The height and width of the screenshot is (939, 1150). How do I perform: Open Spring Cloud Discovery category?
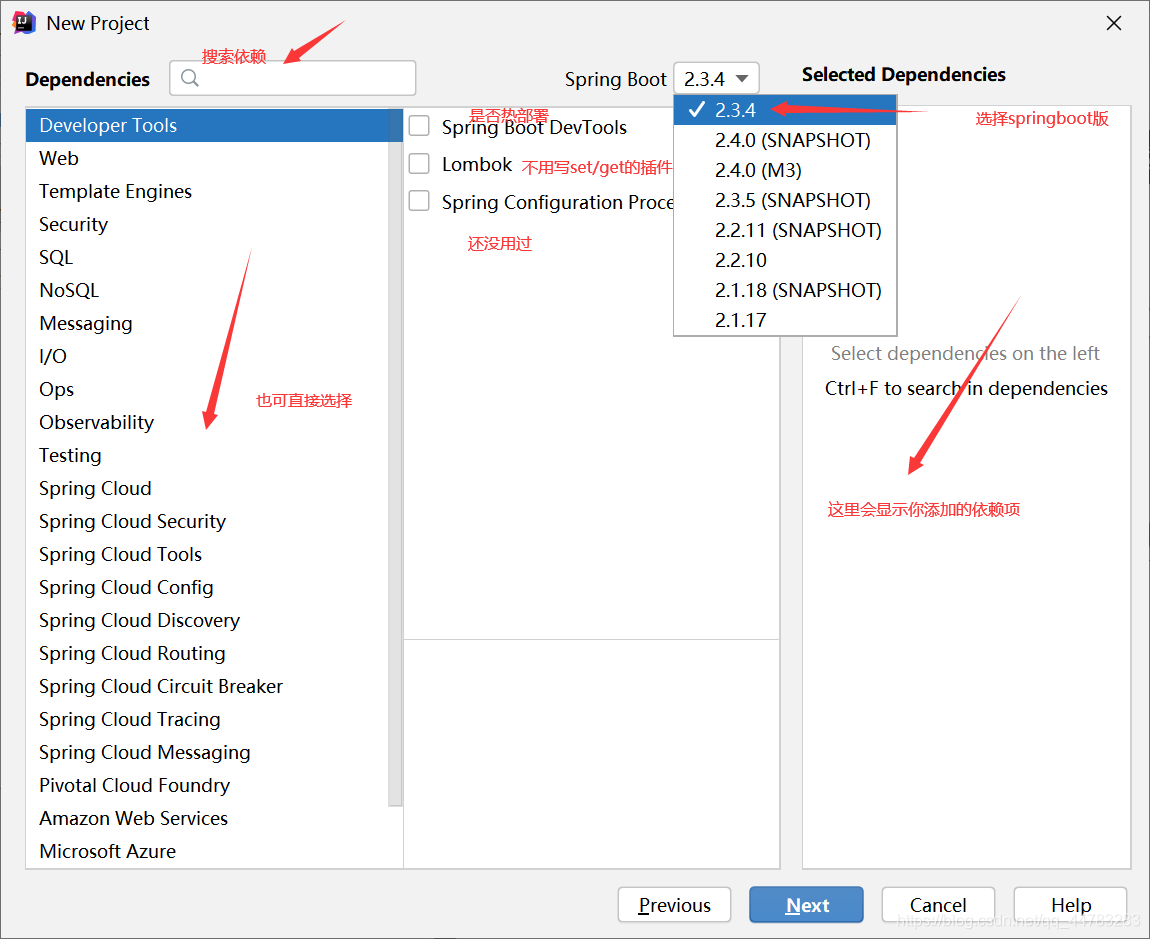208,621
